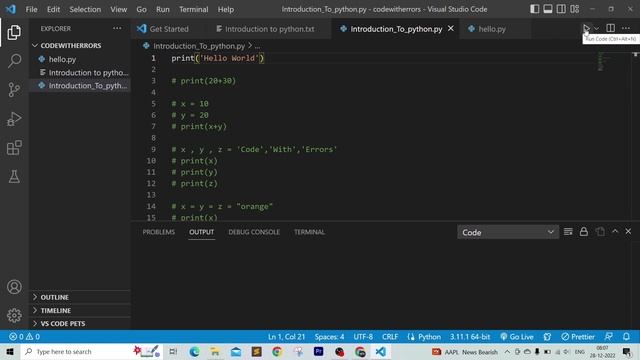Screen dimensions: 640x360
Task: Close the Introduction_To_python.py tab
Action: (451, 29)
